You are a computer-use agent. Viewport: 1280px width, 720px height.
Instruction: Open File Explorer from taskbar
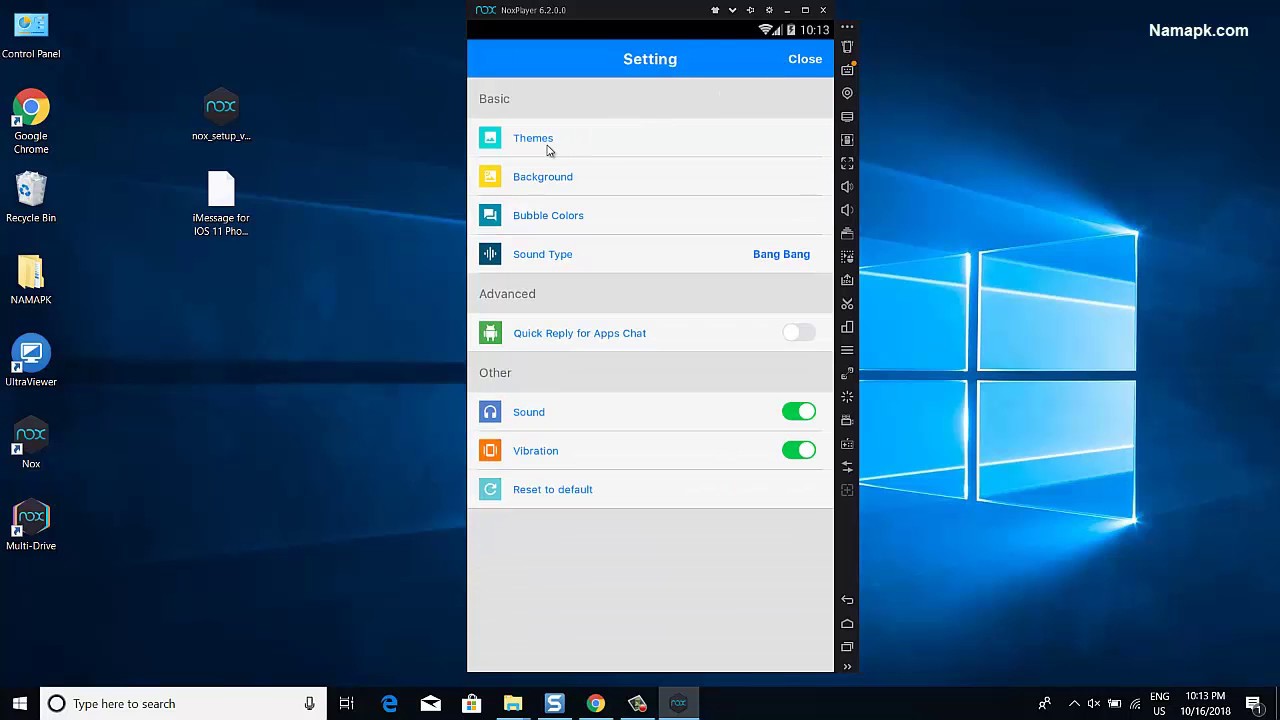click(x=513, y=704)
